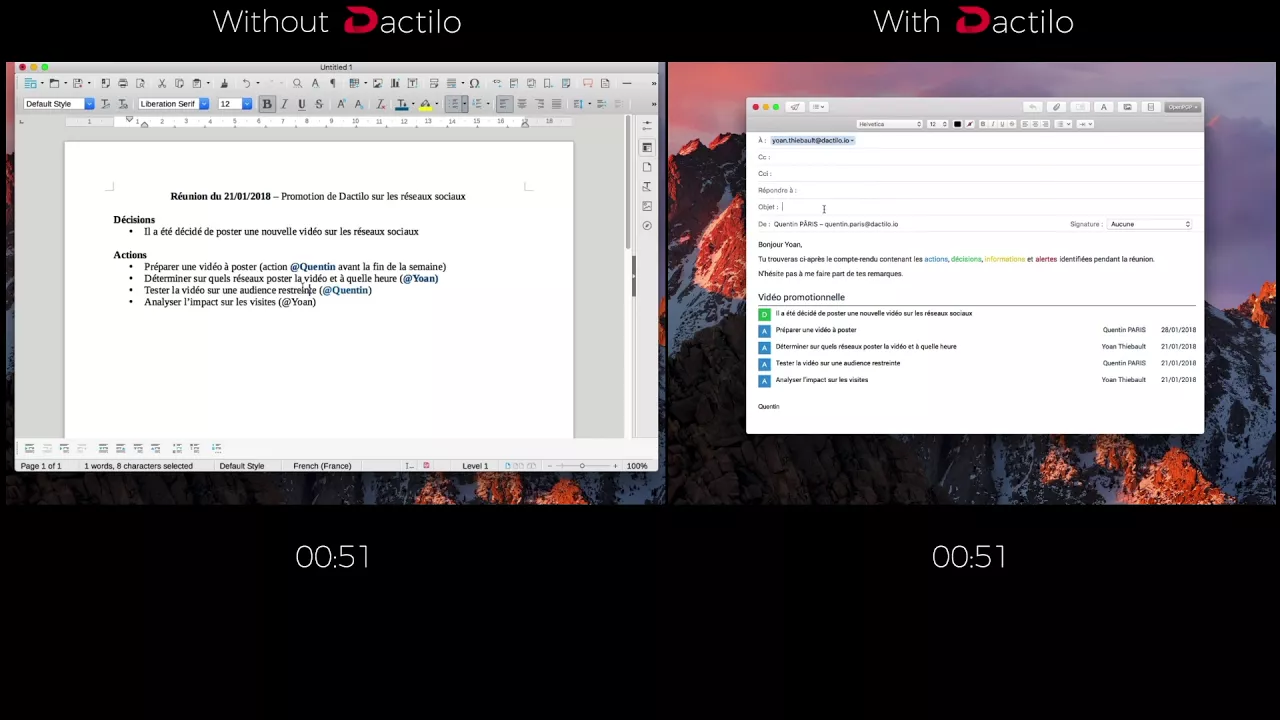Insert hyperlink icon in Writer toolbar
The image size is (1280, 720).
coord(496,83)
